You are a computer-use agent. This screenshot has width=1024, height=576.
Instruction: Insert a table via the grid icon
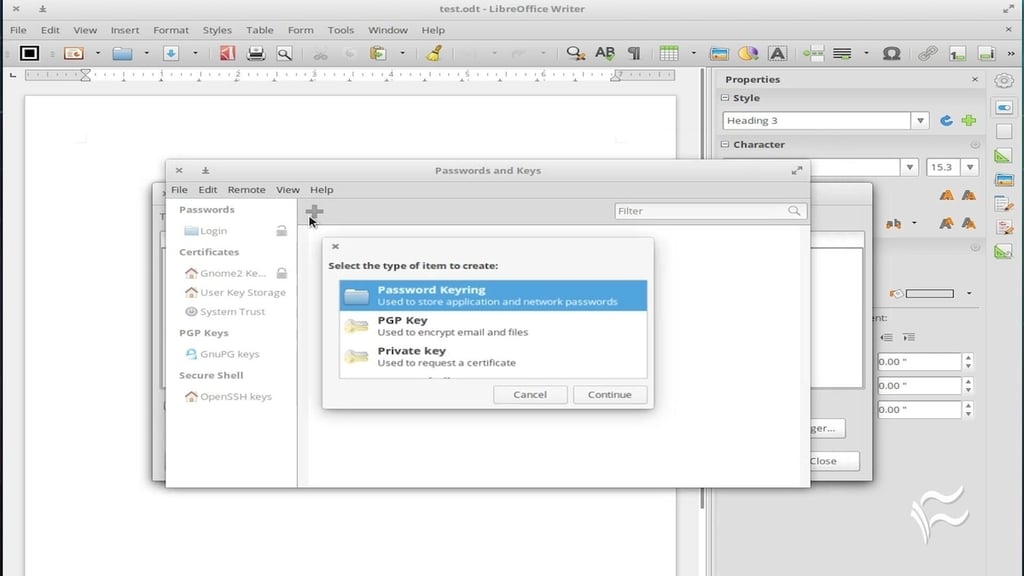point(669,54)
